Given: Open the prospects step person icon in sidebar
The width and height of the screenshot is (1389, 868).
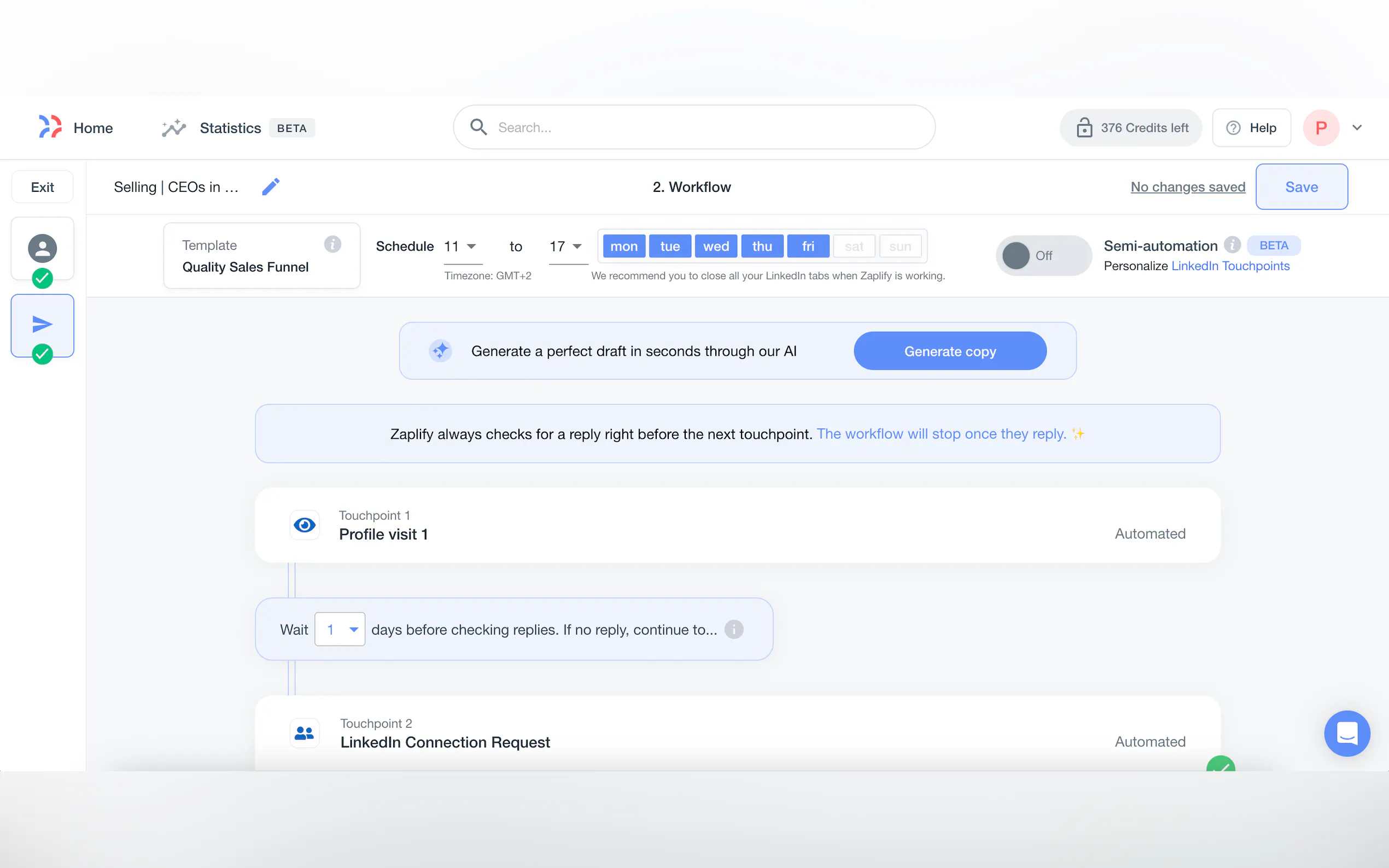Looking at the screenshot, I should click(43, 248).
